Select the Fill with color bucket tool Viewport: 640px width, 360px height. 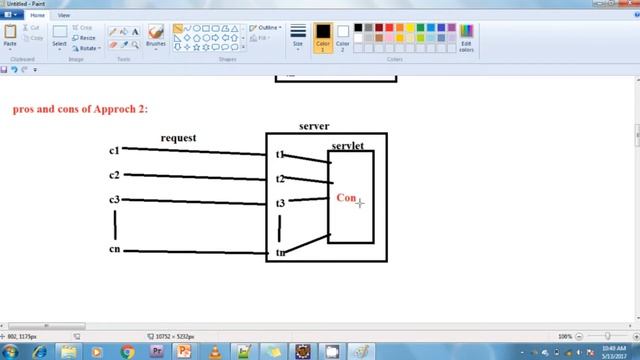tap(124, 32)
